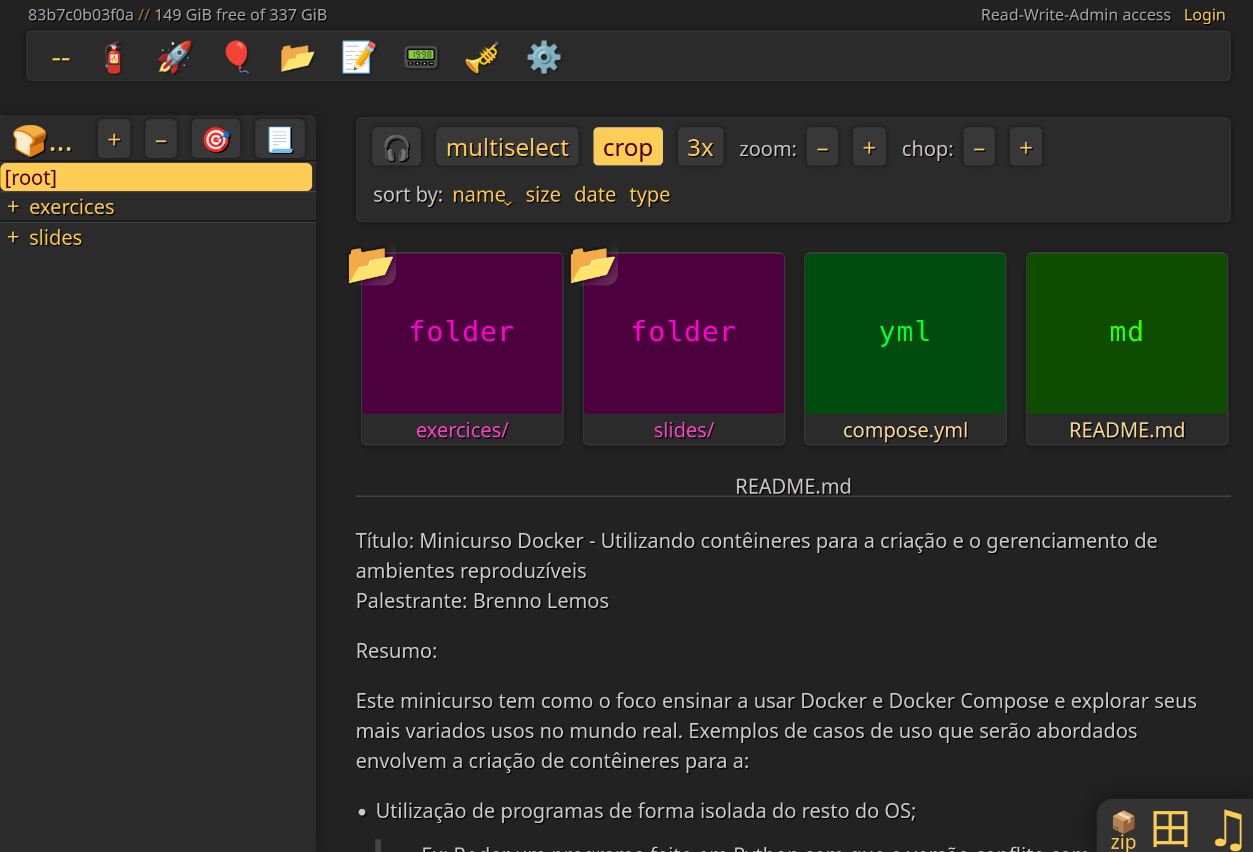Open the notepad new-file icon
The image size is (1253, 852).
(x=358, y=57)
